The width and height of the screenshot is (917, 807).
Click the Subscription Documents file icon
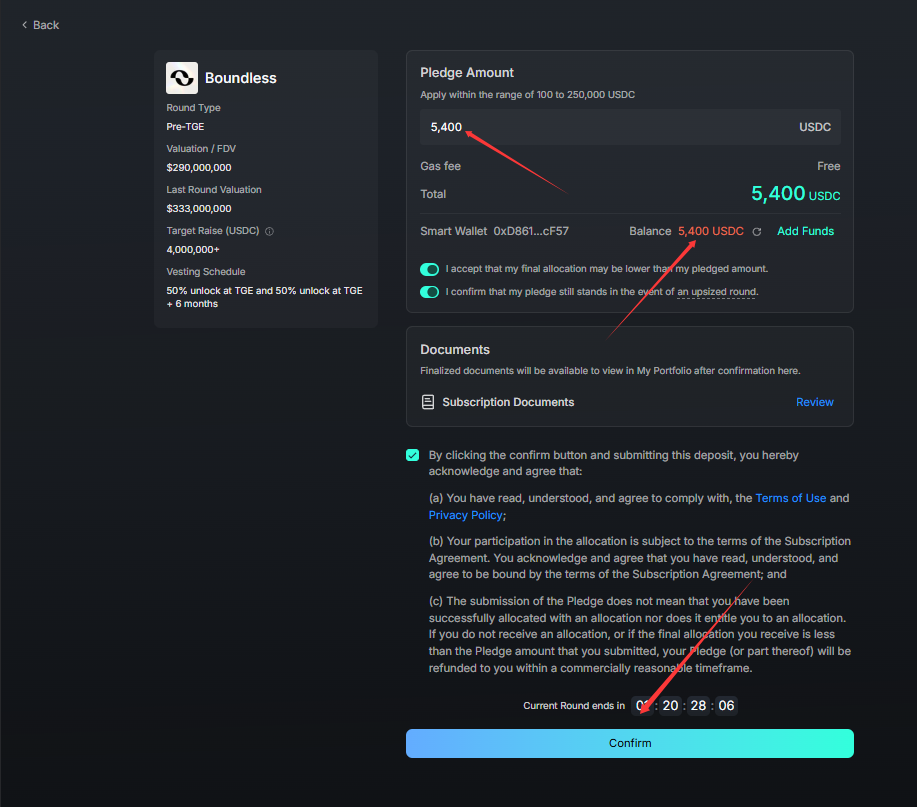click(x=428, y=402)
